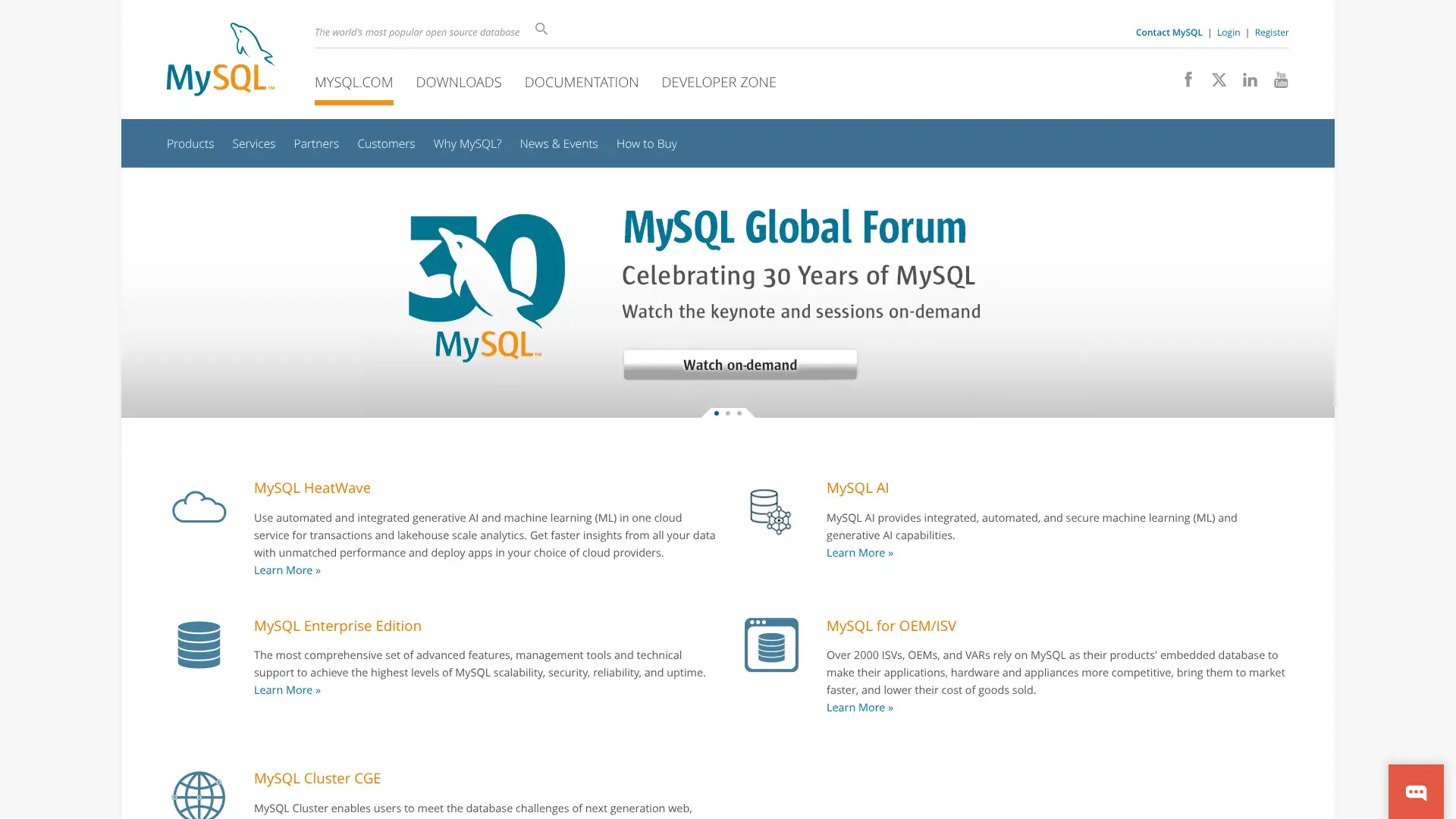Image resolution: width=1456 pixels, height=819 pixels.
Task: Open the chat bubble widget
Action: pos(1416,792)
